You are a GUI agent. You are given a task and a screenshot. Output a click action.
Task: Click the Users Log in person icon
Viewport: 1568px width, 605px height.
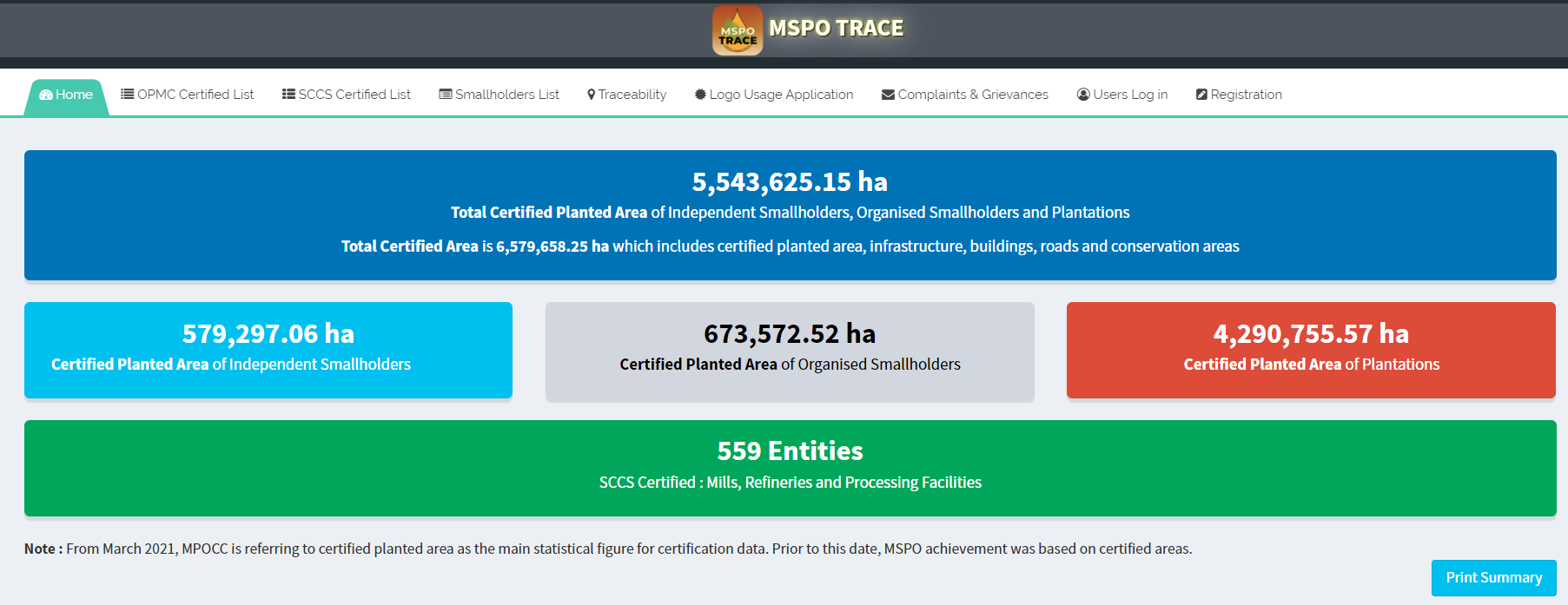[1083, 94]
